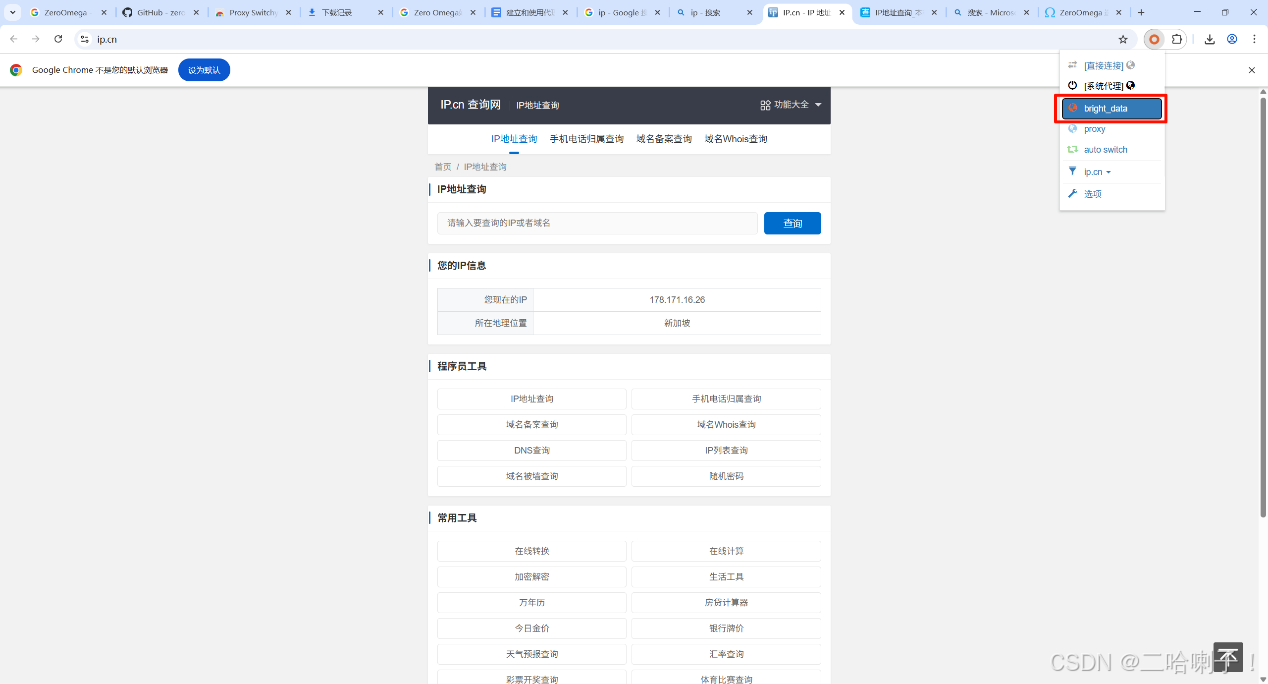Viewport: 1268px width, 684px height.
Task: Open the 域名被墙查询 tool
Action: pyautogui.click(x=532, y=477)
